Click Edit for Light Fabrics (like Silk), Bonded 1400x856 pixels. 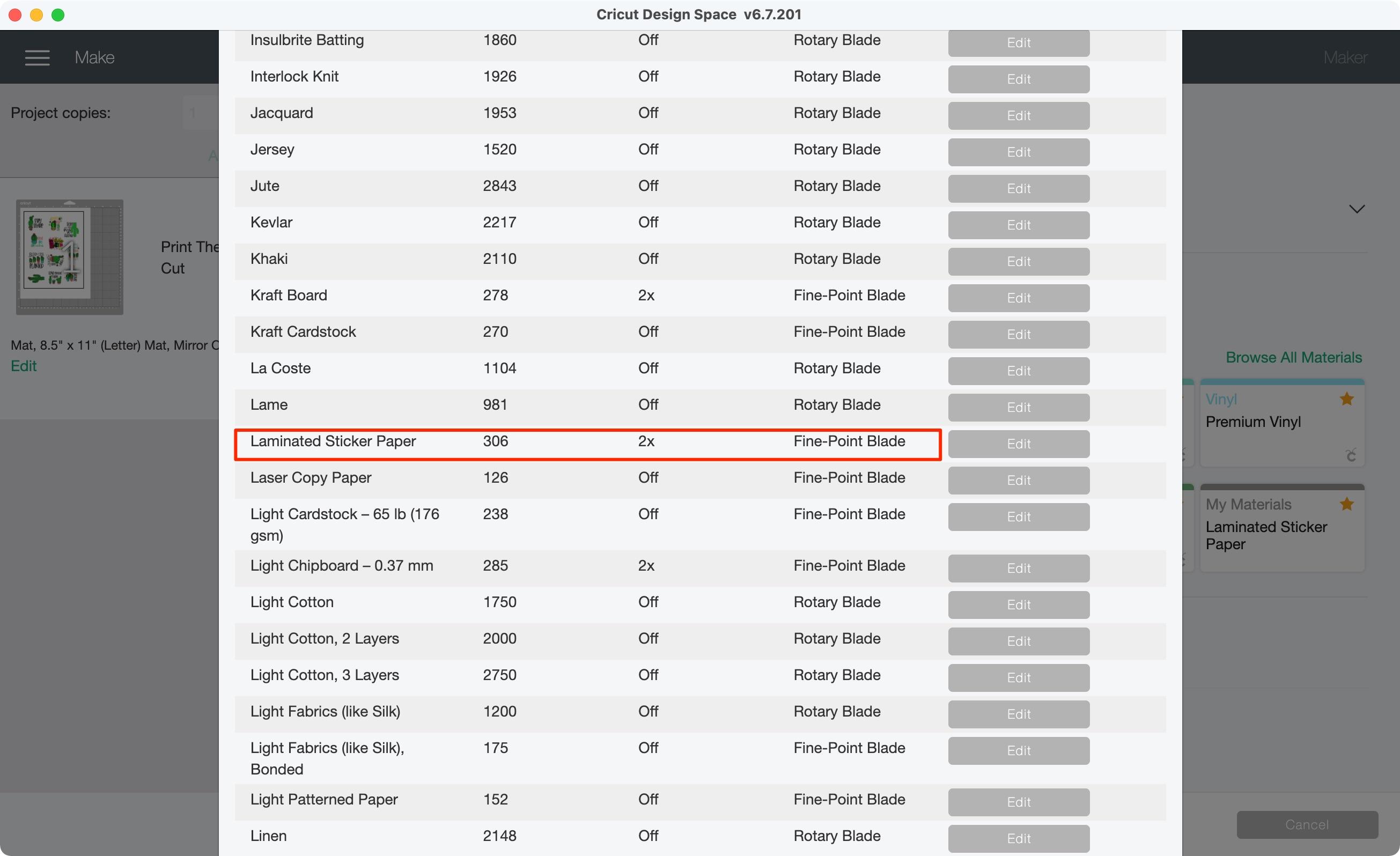pyautogui.click(x=1019, y=750)
